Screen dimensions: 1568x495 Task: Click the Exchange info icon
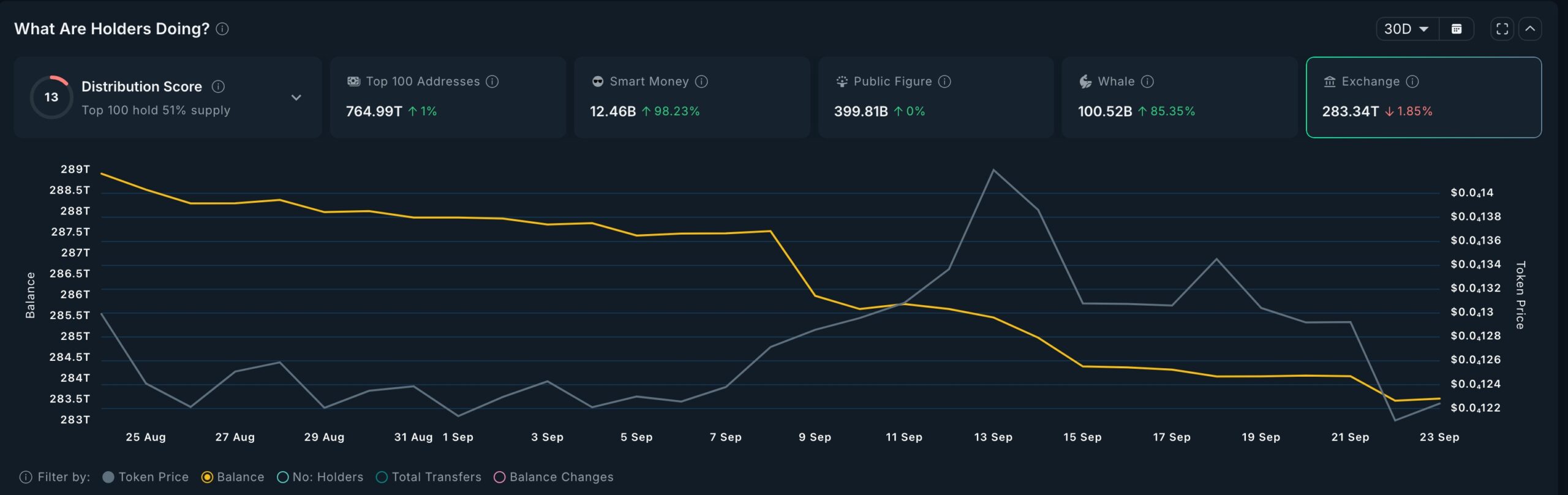(x=1412, y=81)
